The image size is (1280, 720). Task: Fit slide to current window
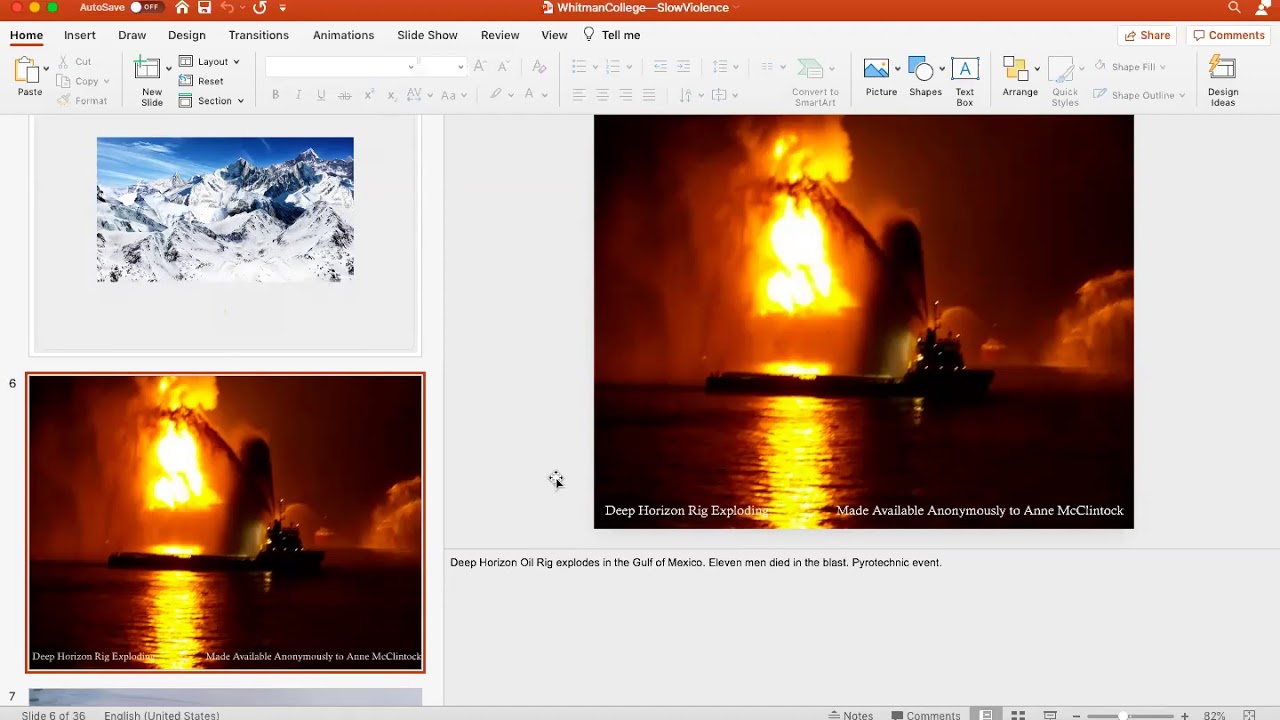(1249, 715)
